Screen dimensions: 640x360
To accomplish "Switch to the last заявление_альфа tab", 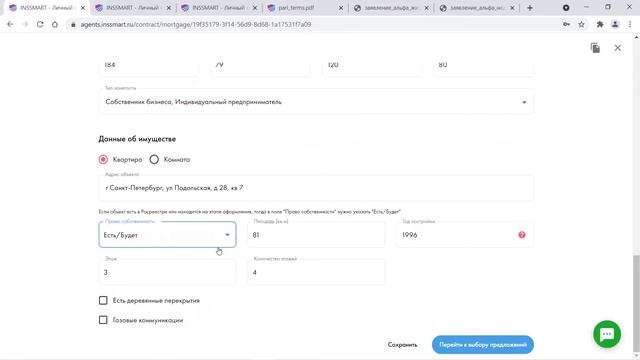I will [x=476, y=8].
